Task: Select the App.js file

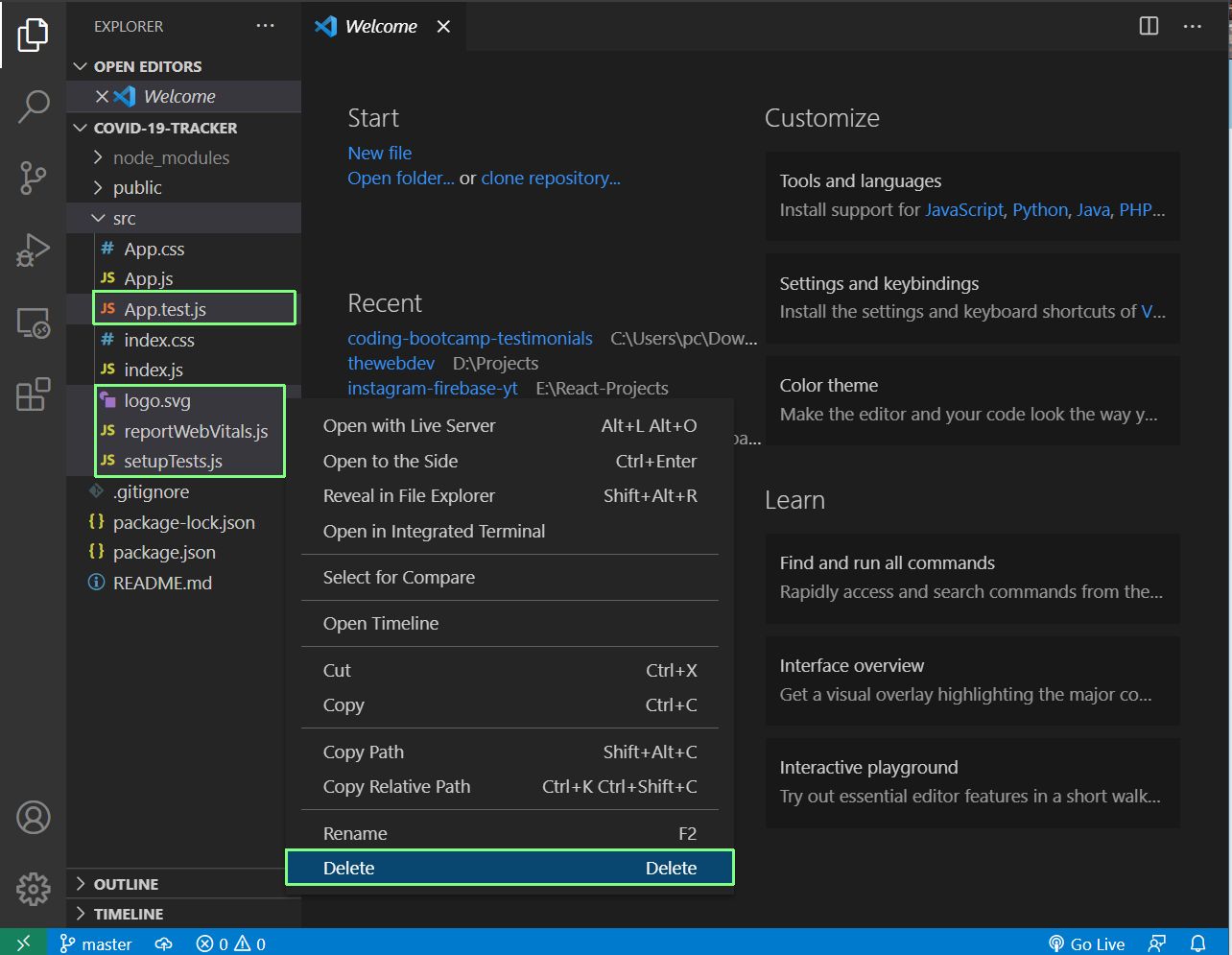Action: point(184,278)
